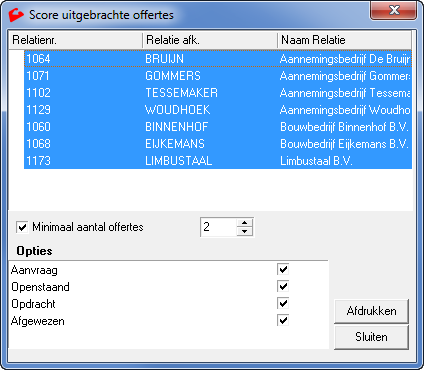
Task: Increase minimum offertes with up arrow
Action: [x=245, y=223]
